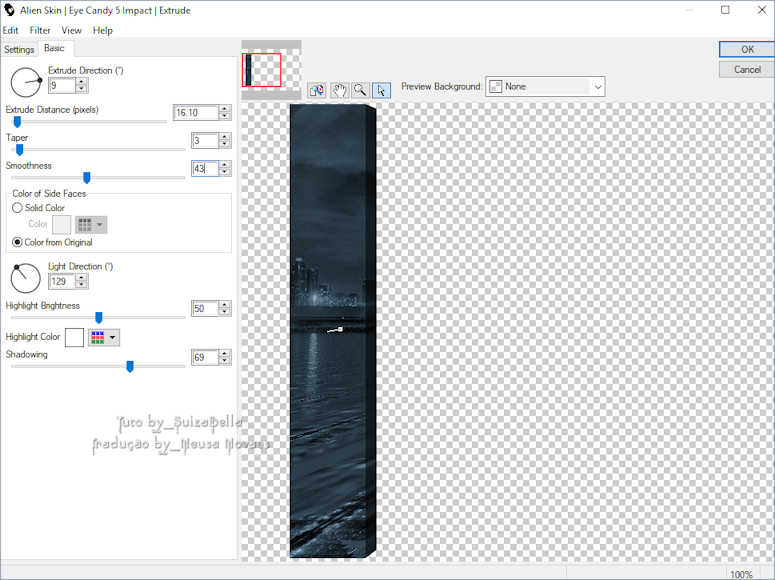Screen dimensions: 775x580
Task: Click the white Highlight Color swatch
Action: coord(75,338)
